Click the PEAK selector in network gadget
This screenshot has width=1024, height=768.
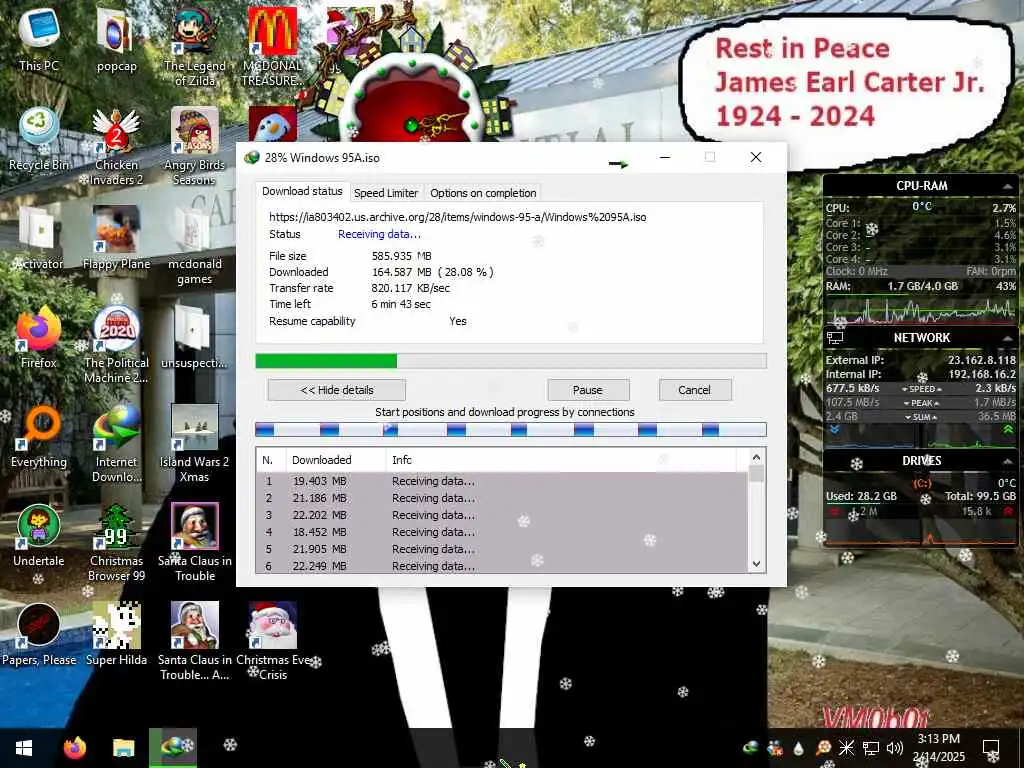pyautogui.click(x=921, y=403)
